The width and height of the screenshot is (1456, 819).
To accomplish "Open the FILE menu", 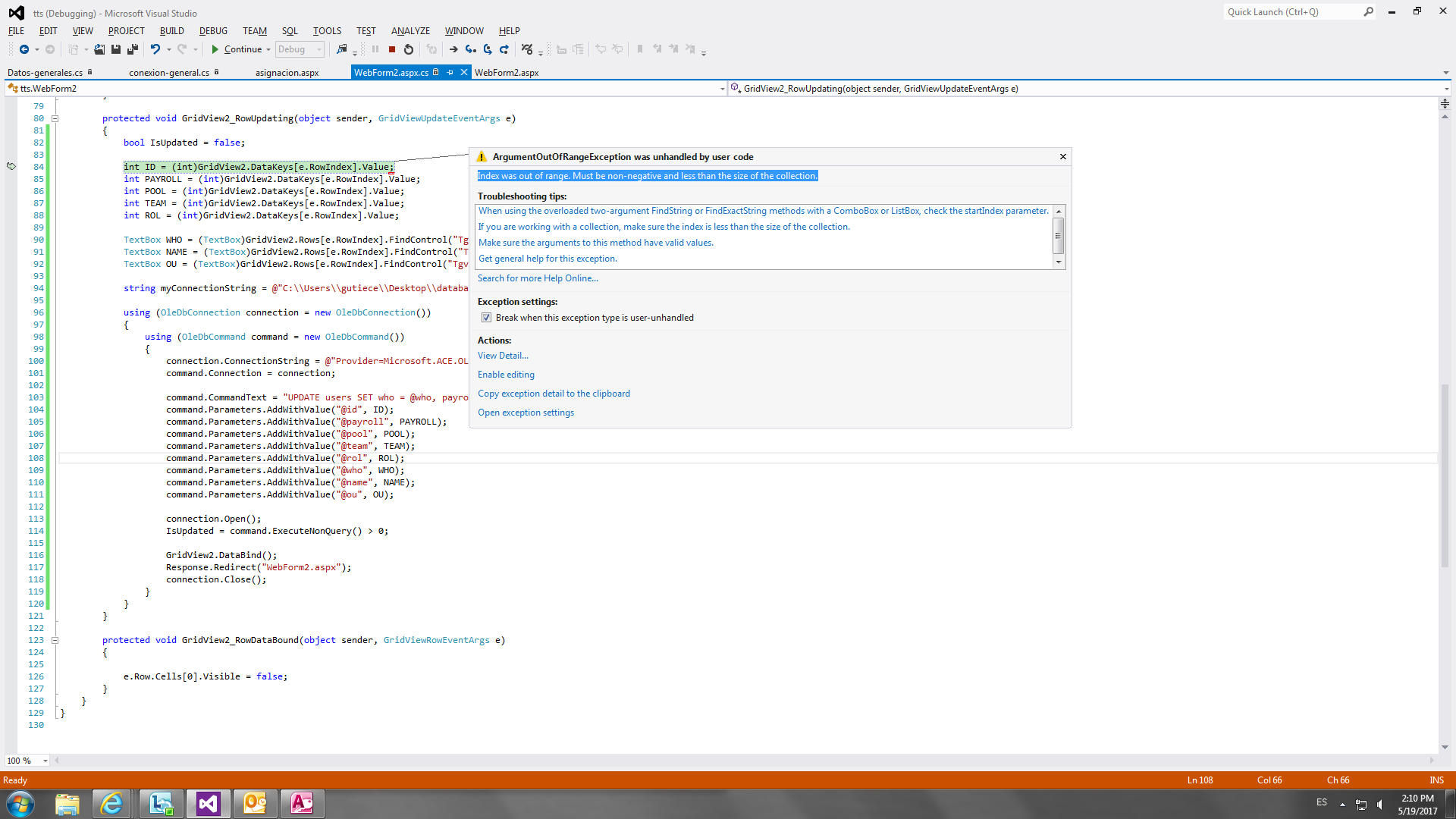I will (16, 30).
